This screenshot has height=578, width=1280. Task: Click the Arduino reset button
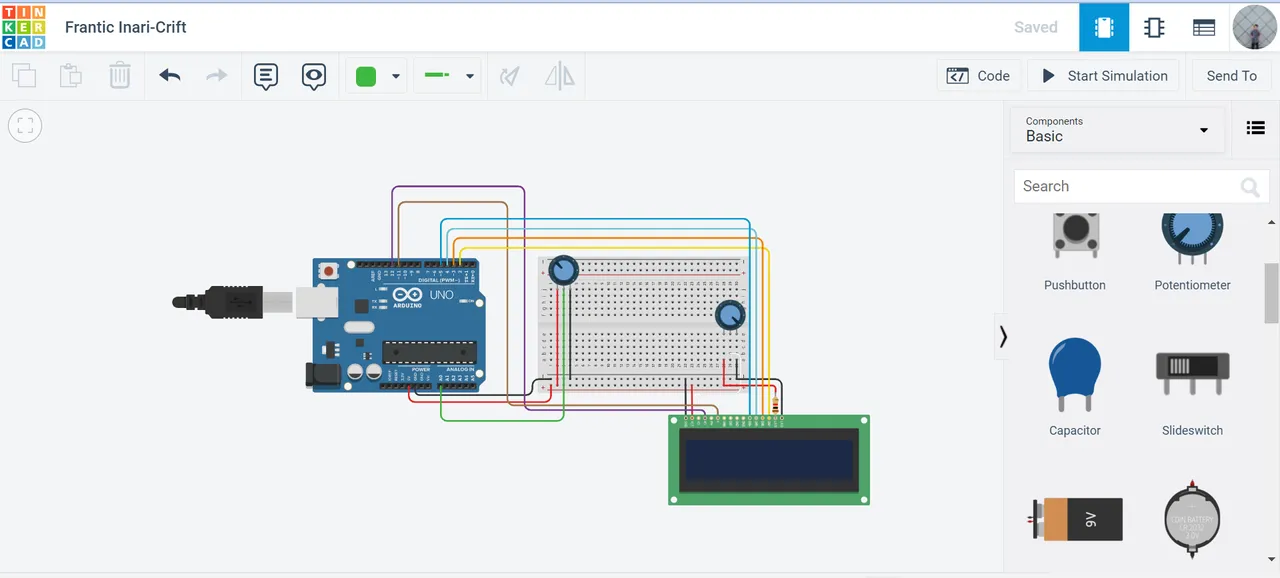[328, 271]
